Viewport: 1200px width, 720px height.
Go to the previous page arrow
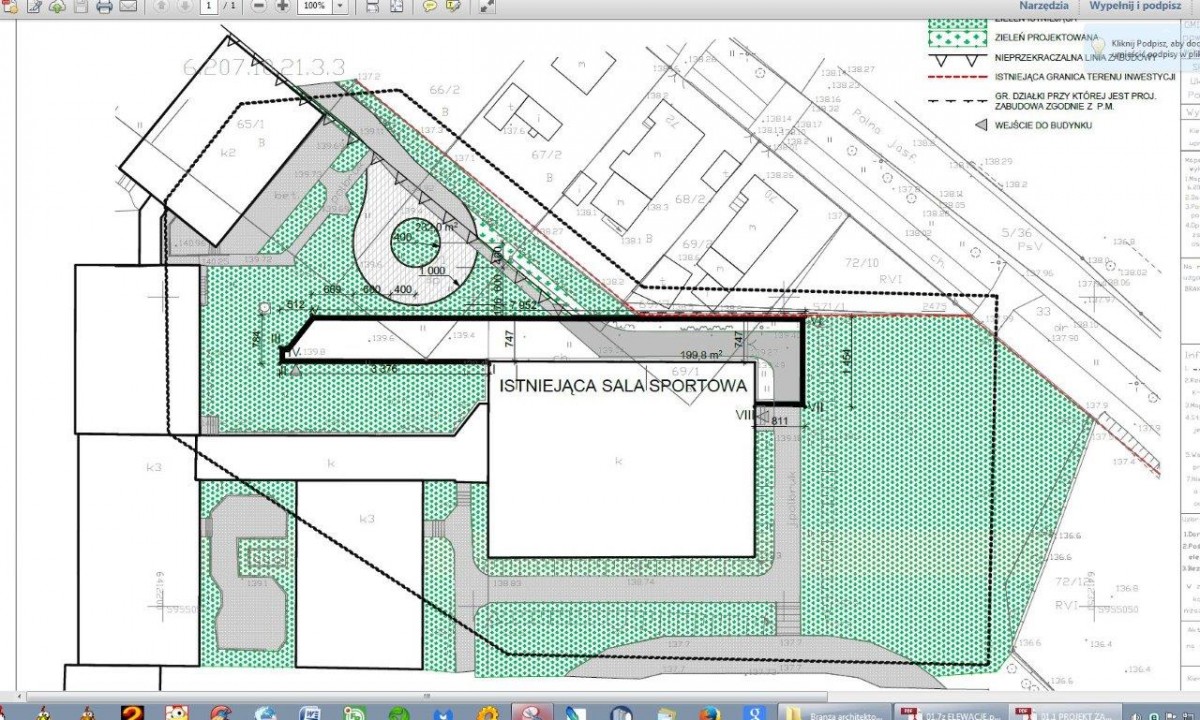(x=161, y=6)
